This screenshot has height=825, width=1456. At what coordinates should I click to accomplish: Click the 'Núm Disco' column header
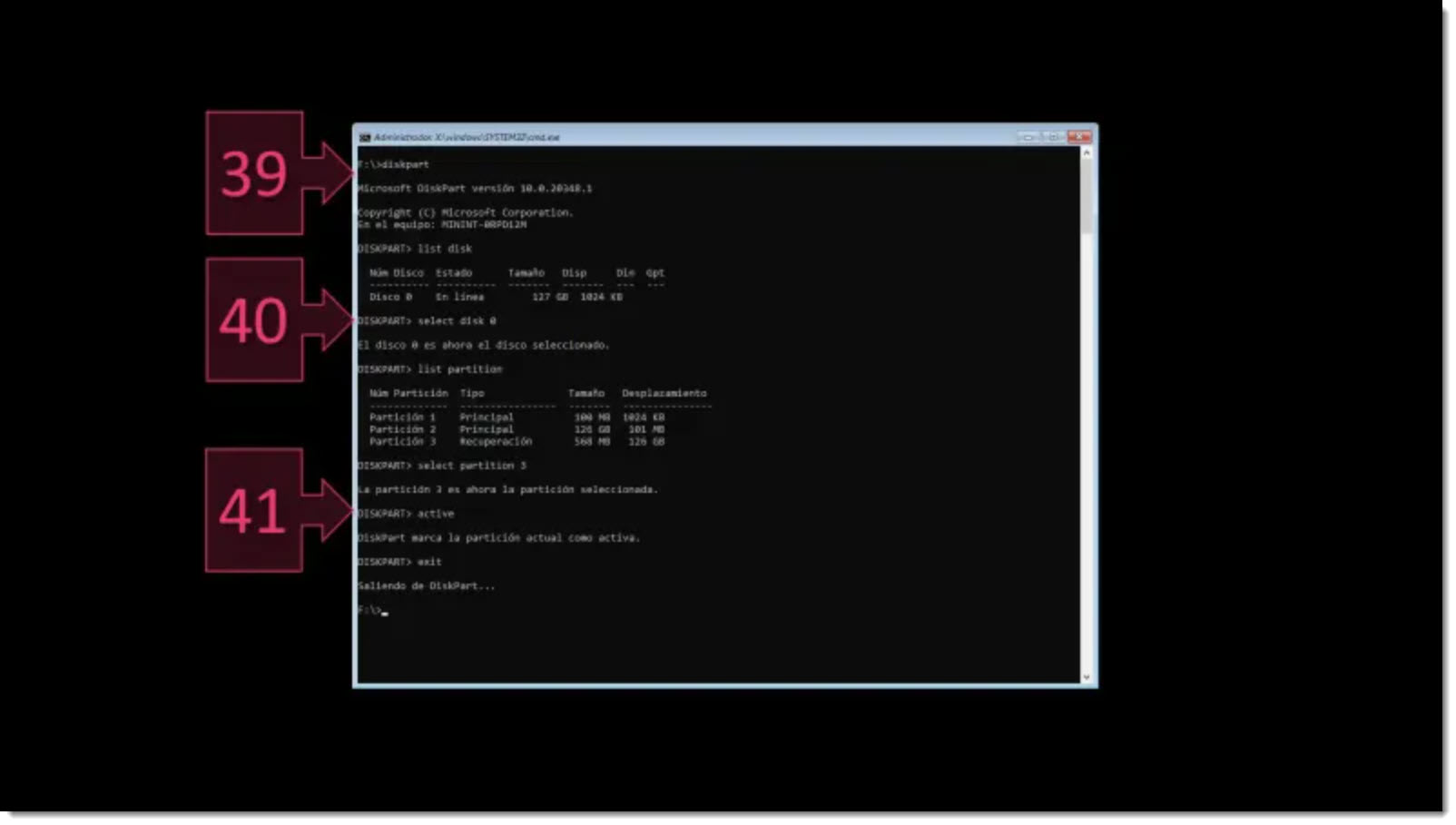click(x=397, y=272)
